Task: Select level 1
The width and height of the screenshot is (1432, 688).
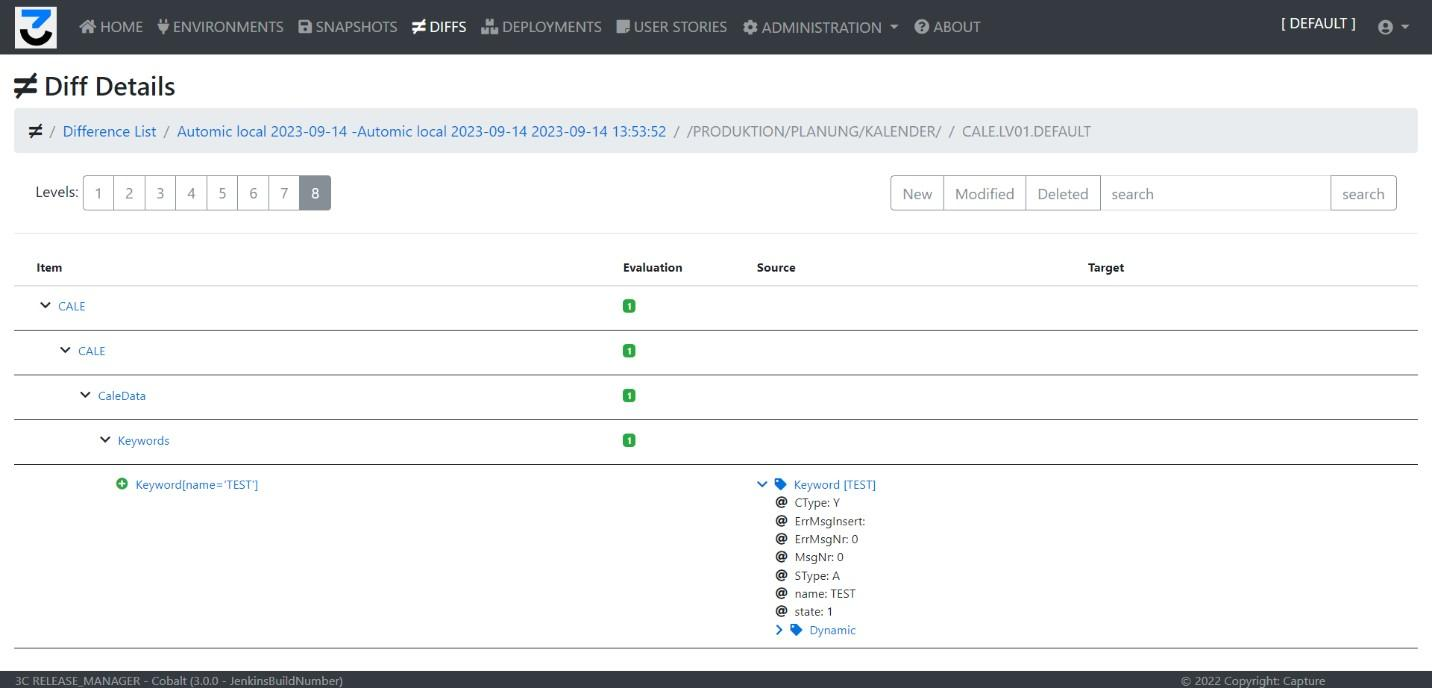Action: coord(98,194)
